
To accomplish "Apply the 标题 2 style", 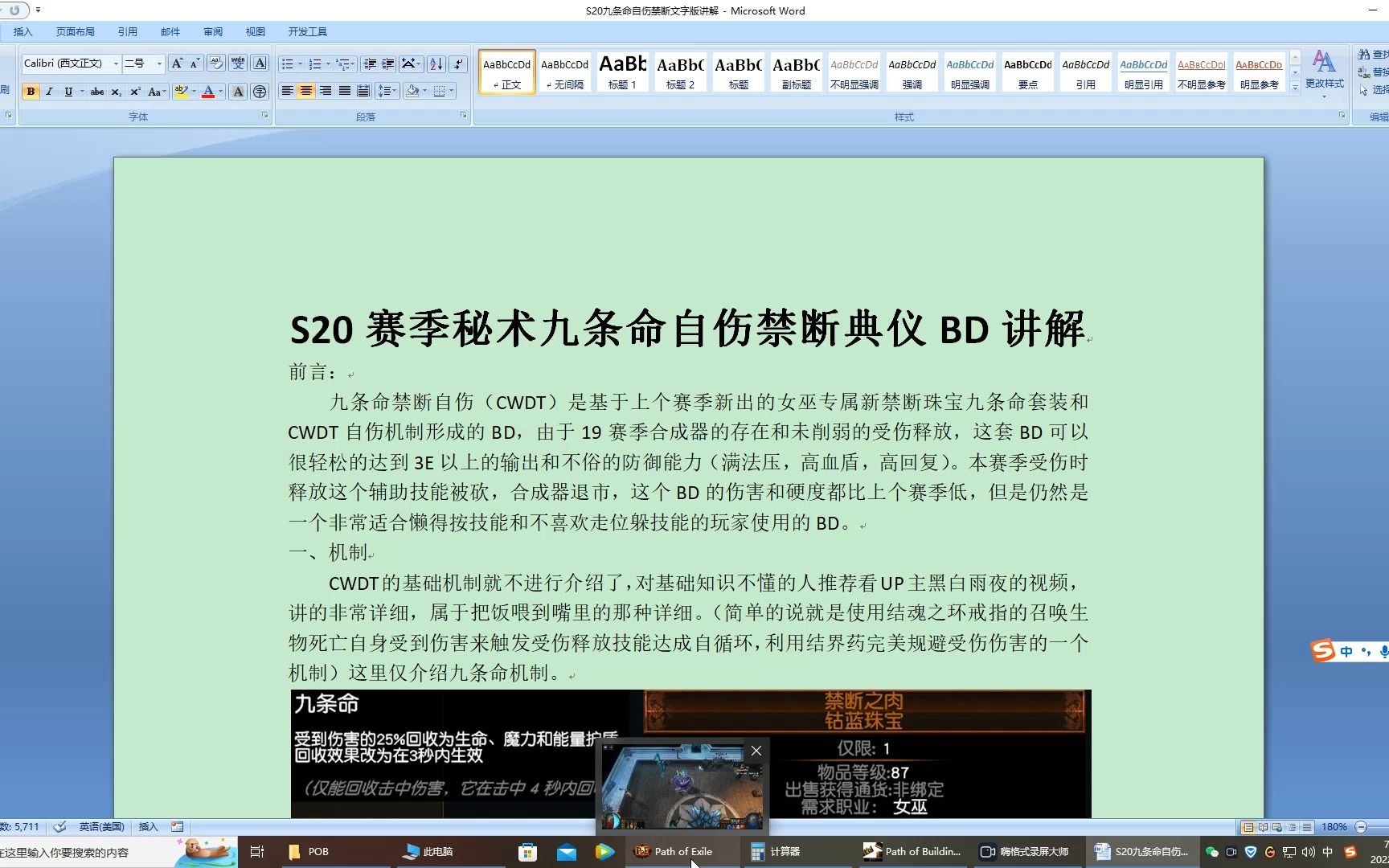I will pyautogui.click(x=681, y=72).
